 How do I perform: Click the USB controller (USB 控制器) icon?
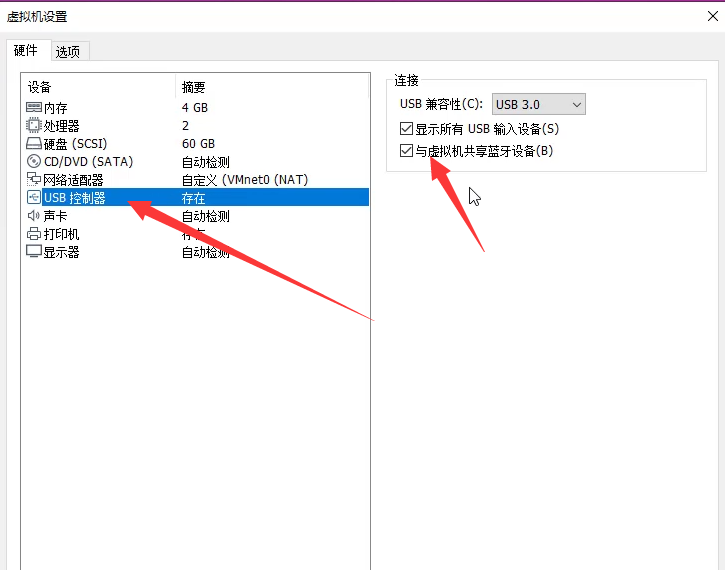coord(34,198)
